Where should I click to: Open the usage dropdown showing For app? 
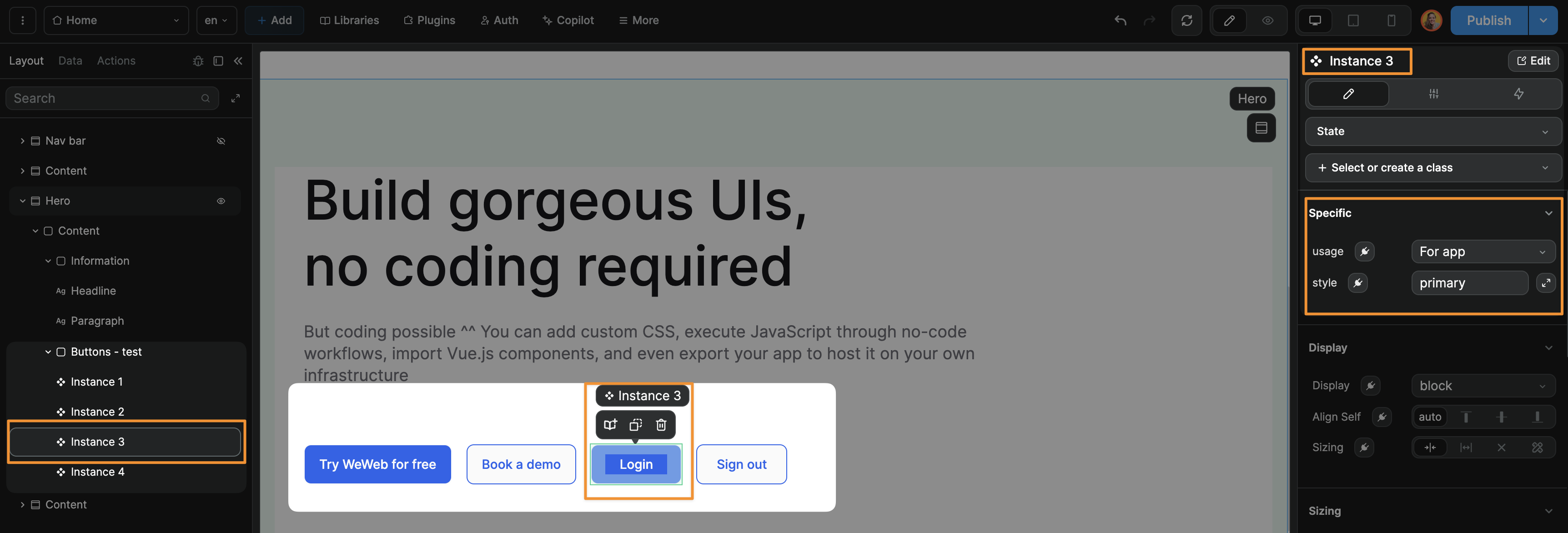coord(1482,252)
